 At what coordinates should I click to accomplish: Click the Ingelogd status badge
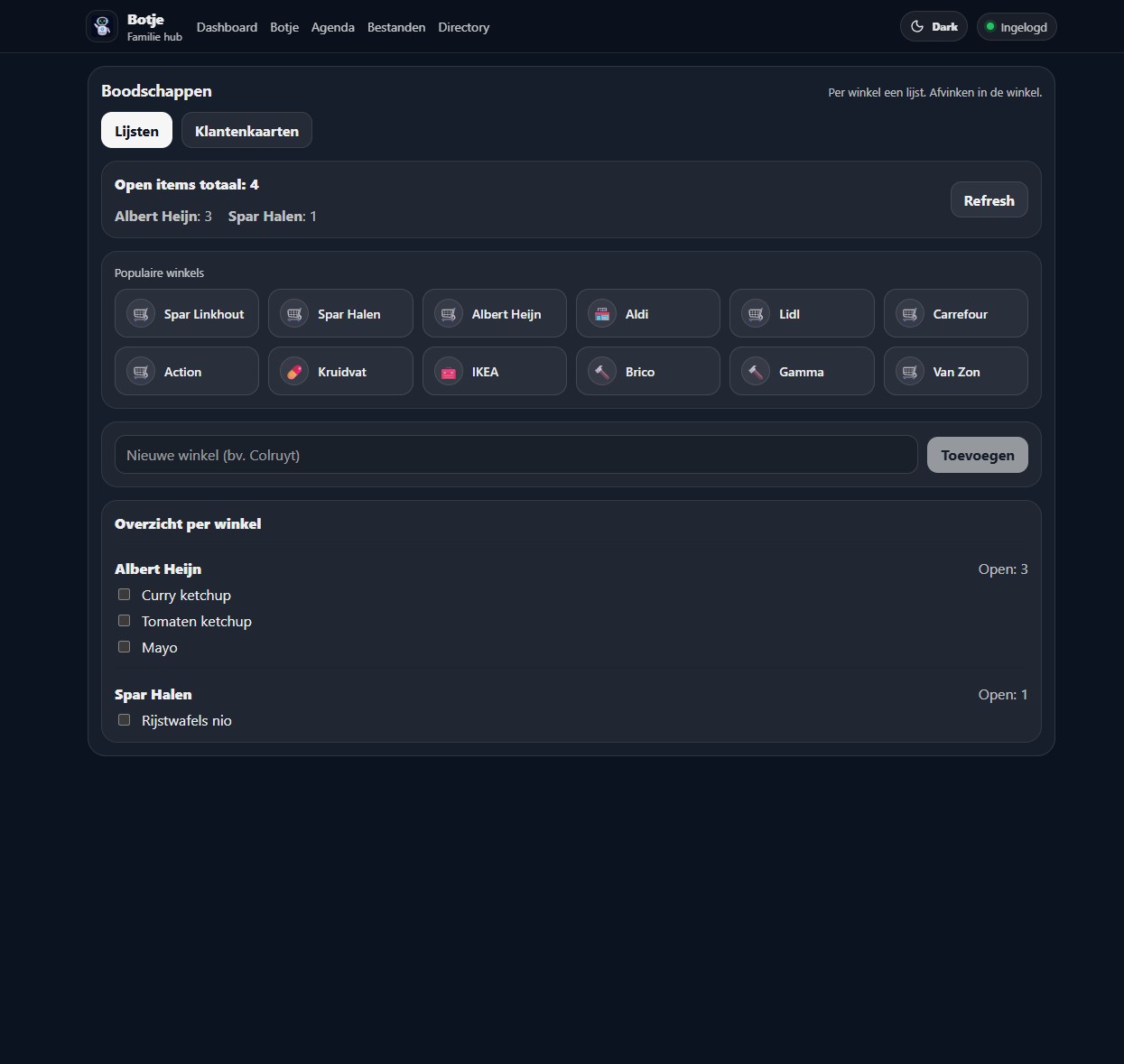click(1017, 27)
